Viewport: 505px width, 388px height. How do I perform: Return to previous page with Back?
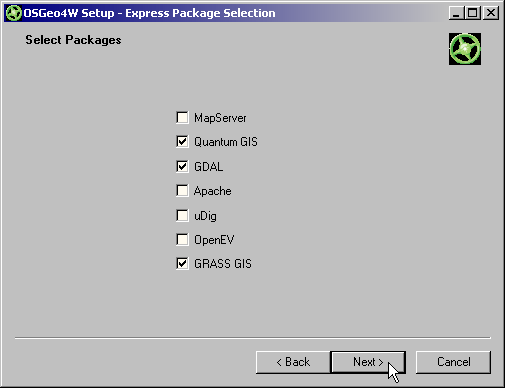coord(293,362)
